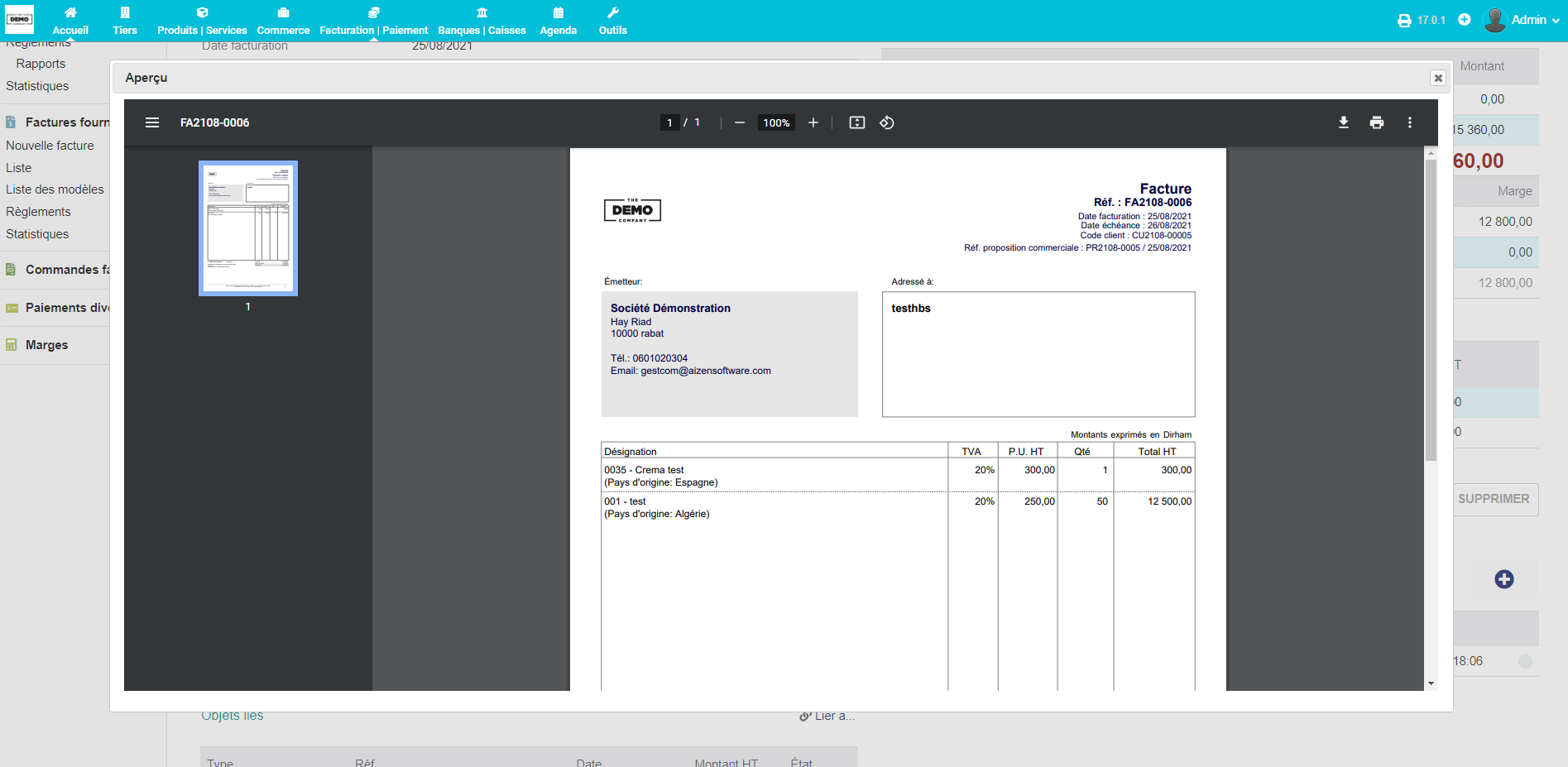This screenshot has height=767, width=1568.
Task: Open the Admin user dropdown
Action: (x=1522, y=20)
